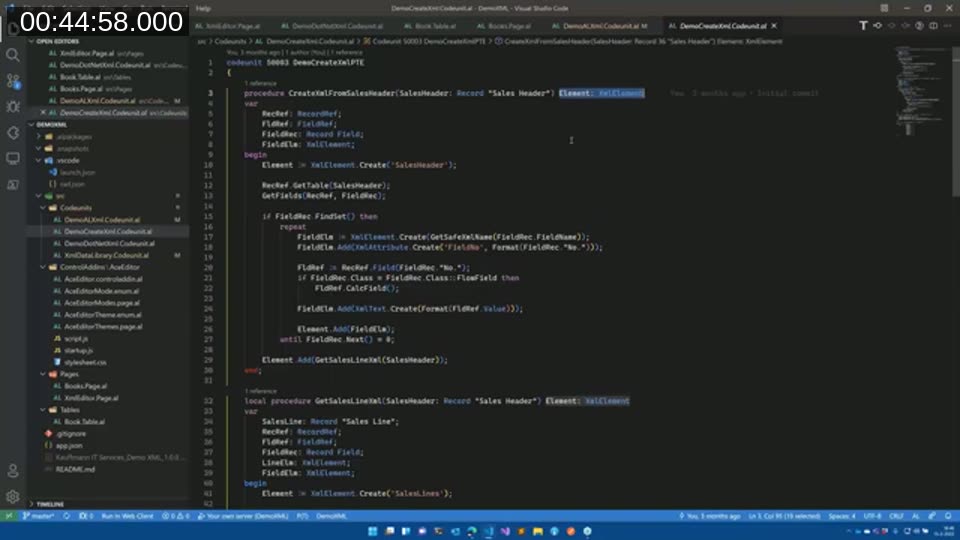Click Spaces: 4 indentation setting

point(842,516)
